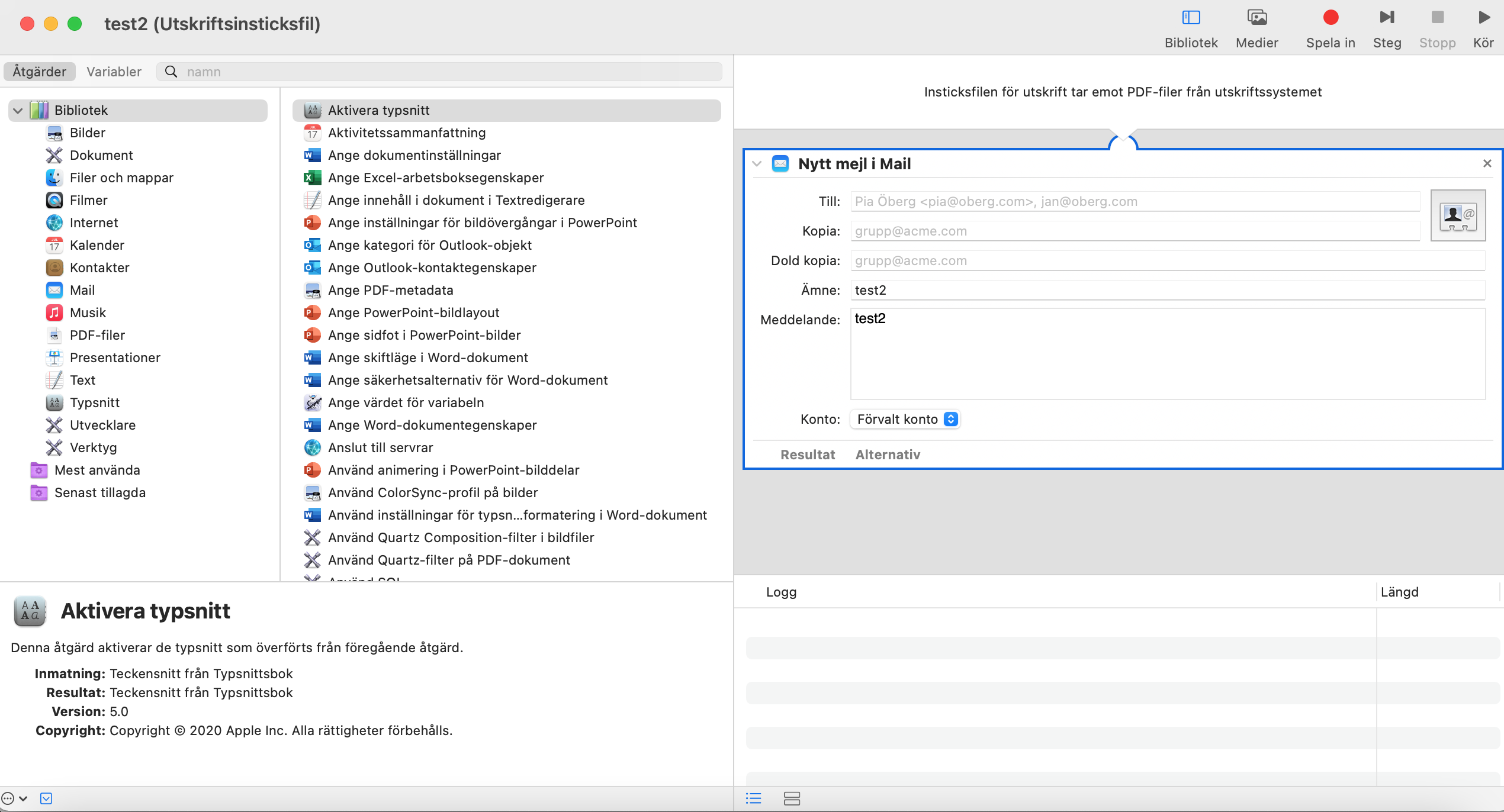1504x812 pixels.
Task: Click the Bibliotek toolbar icon
Action: point(1191,18)
